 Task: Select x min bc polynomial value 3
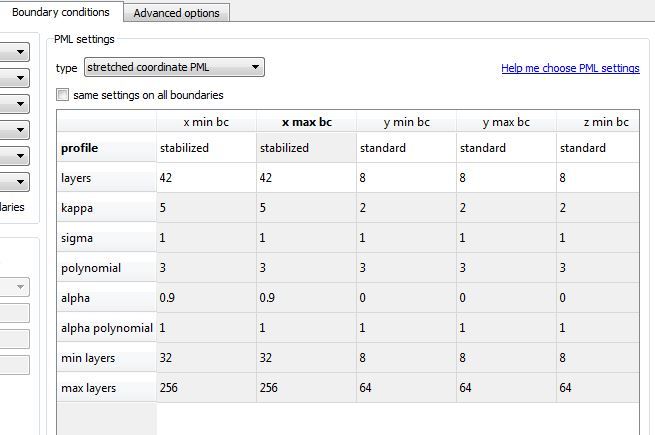click(207, 268)
